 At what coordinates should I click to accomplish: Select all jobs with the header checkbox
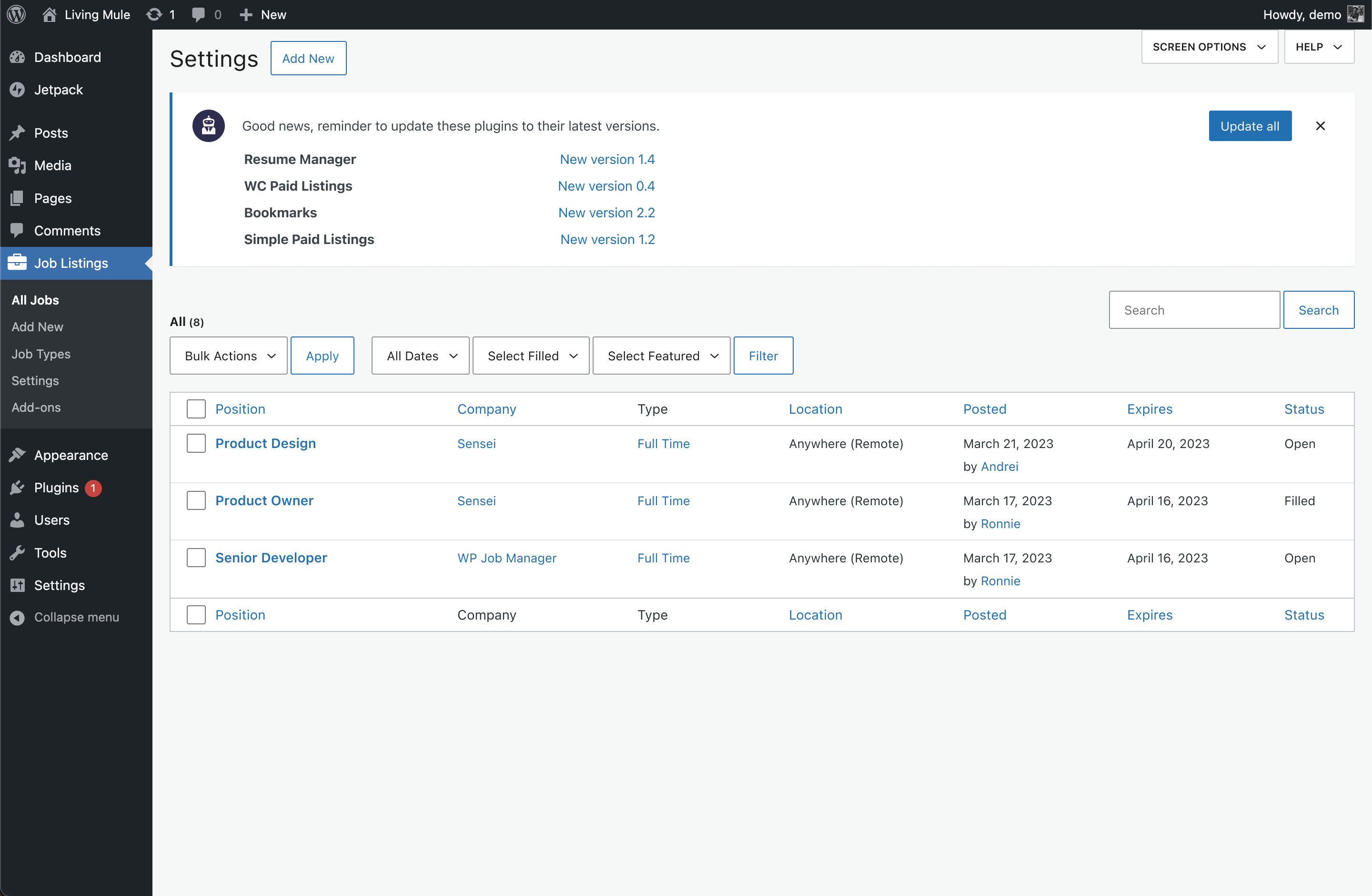(x=196, y=408)
